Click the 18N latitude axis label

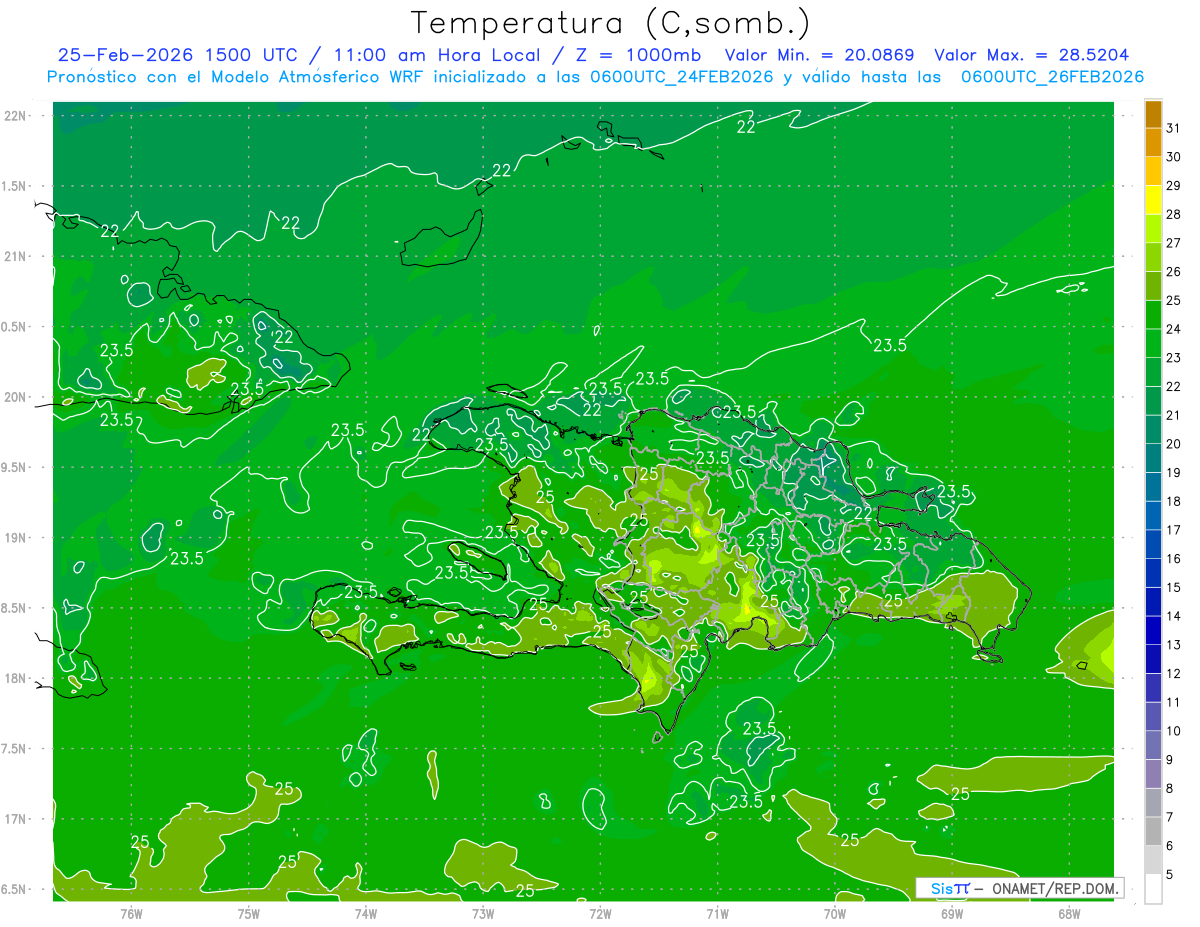click(15, 678)
